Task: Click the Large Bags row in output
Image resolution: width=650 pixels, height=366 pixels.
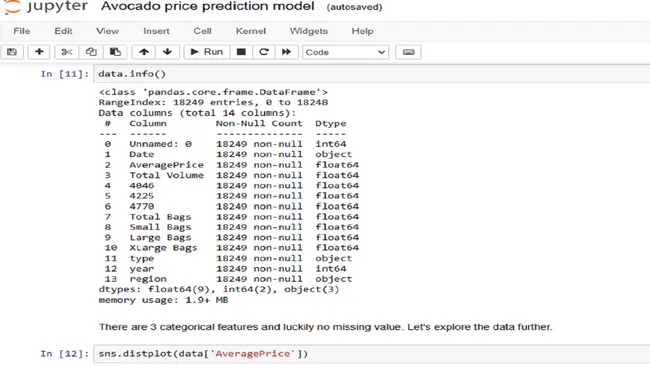Action: click(x=231, y=237)
